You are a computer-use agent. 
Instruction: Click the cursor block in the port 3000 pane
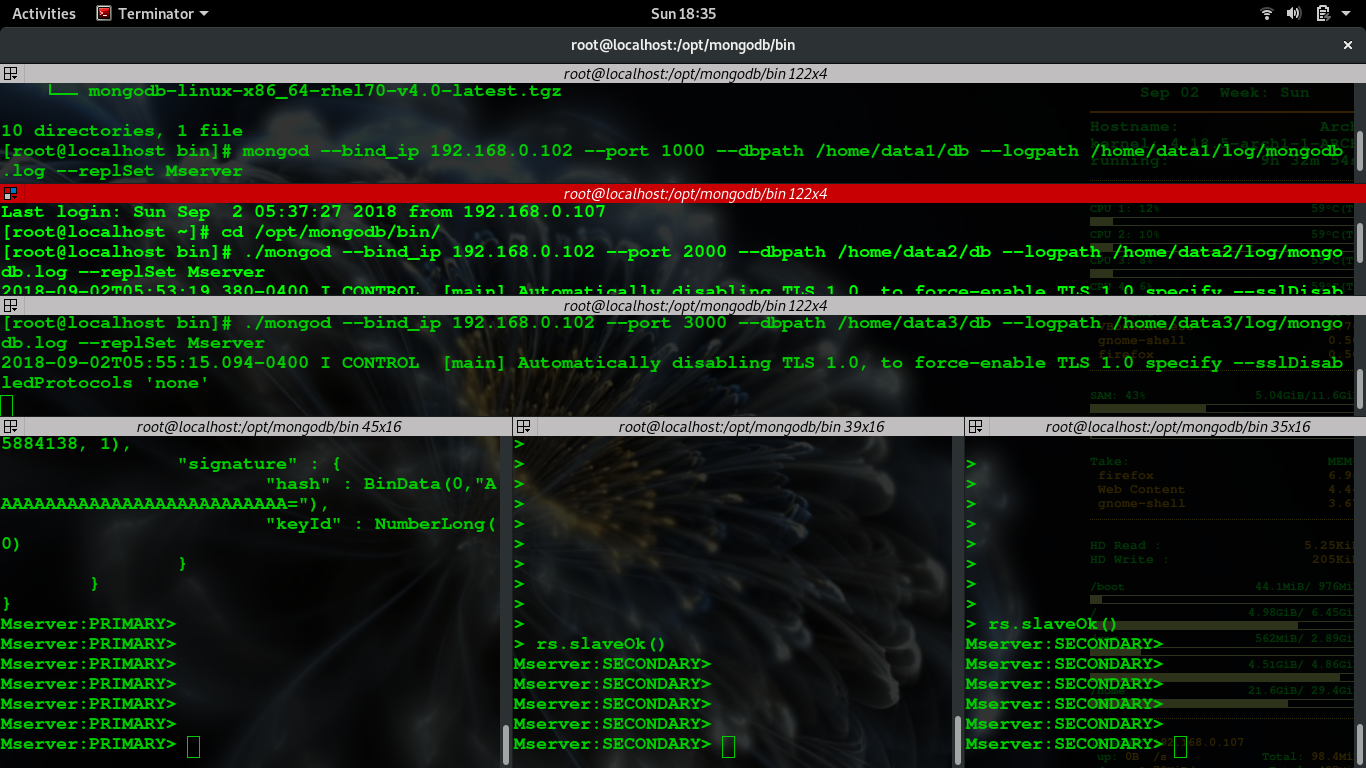click(6, 405)
